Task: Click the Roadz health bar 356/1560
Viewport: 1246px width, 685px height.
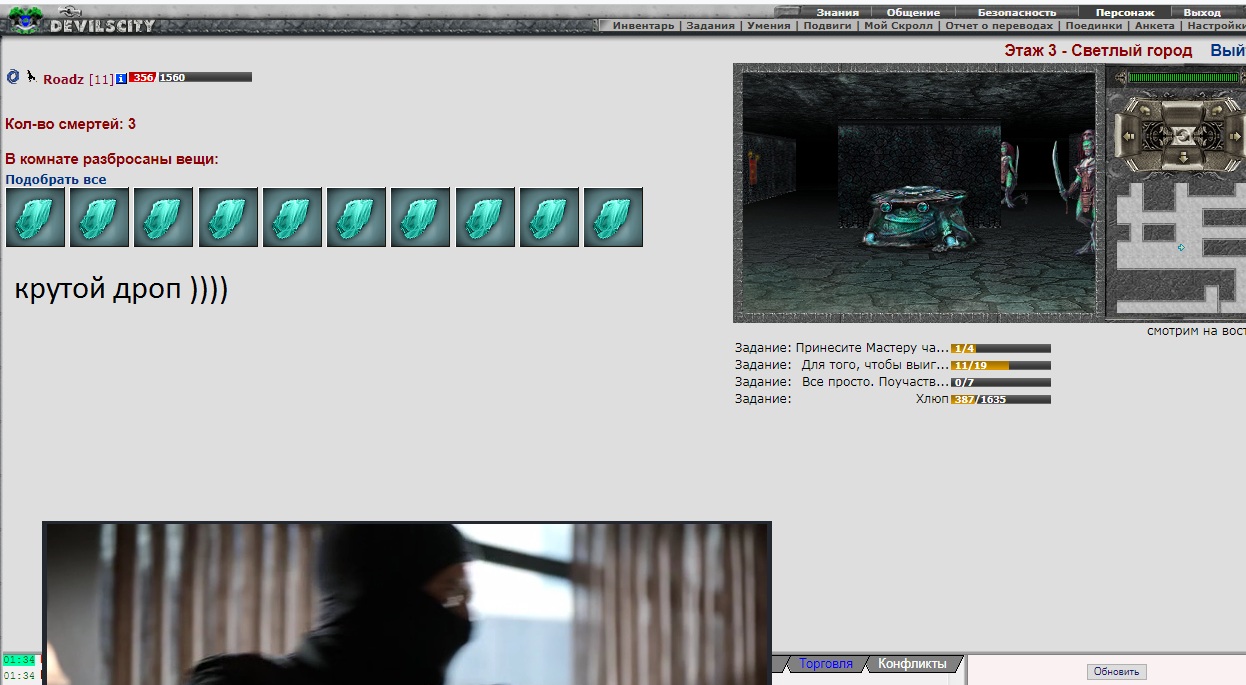Action: point(190,77)
